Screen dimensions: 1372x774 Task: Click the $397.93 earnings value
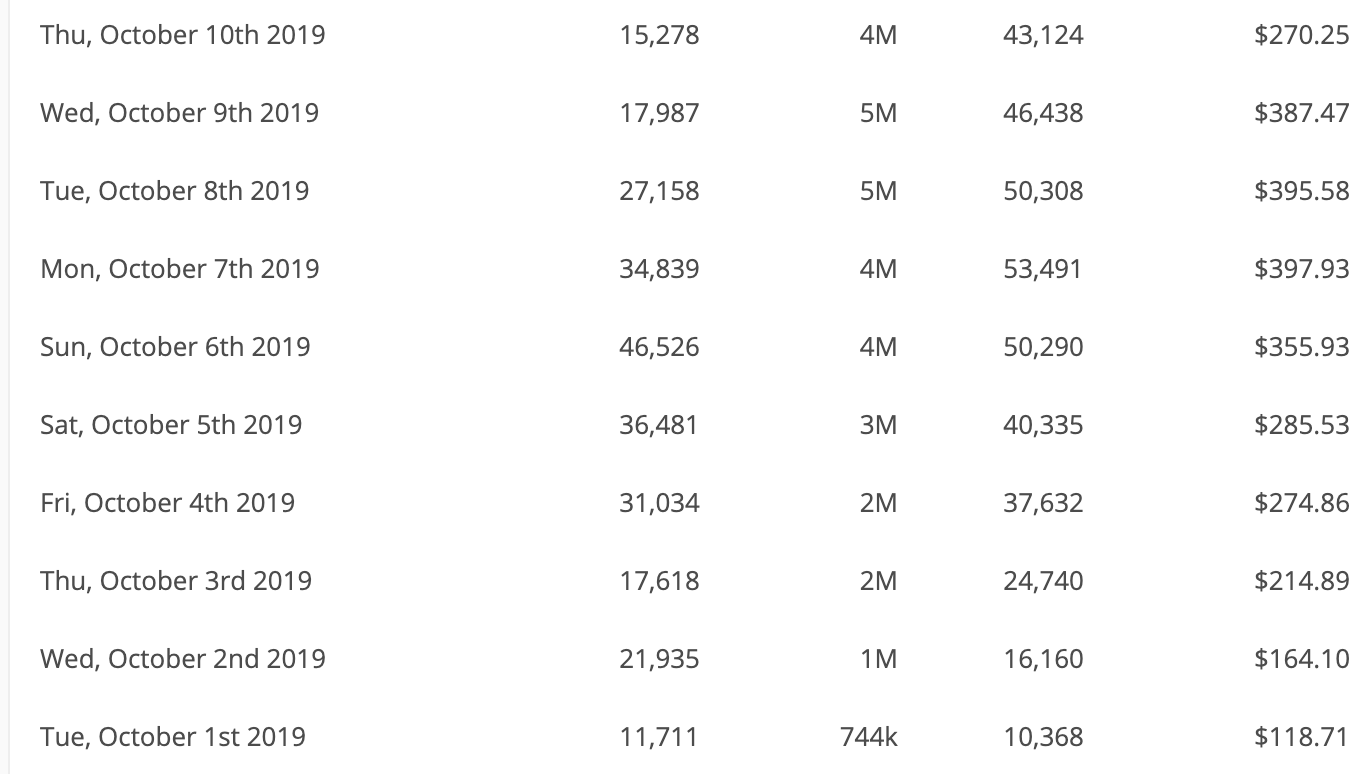(1302, 269)
